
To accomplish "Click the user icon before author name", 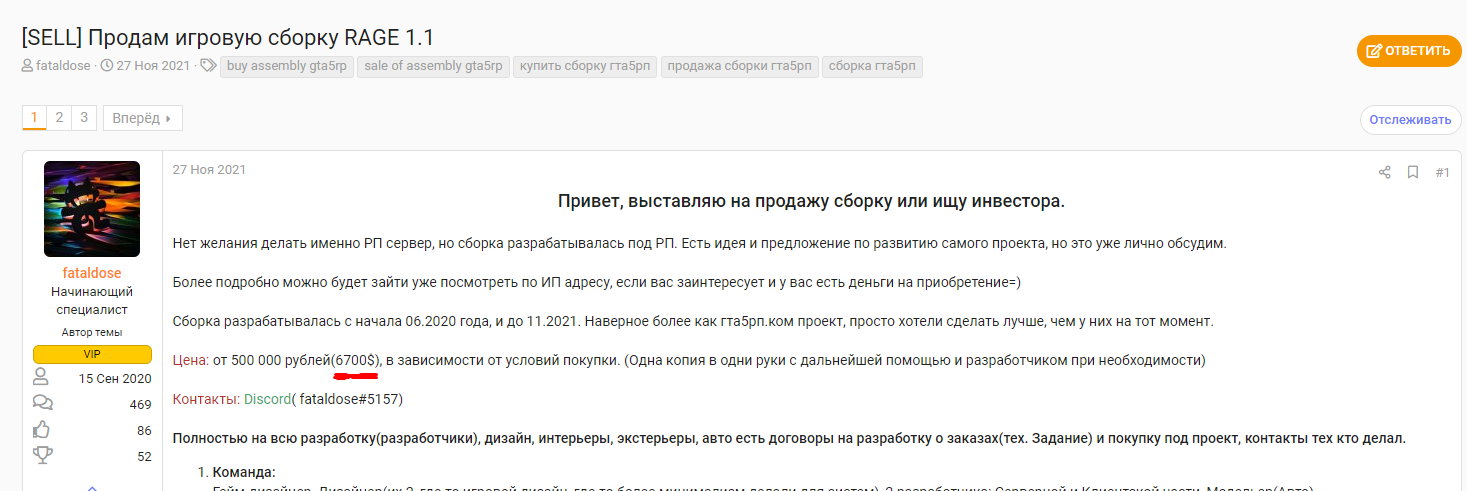I will point(27,67).
